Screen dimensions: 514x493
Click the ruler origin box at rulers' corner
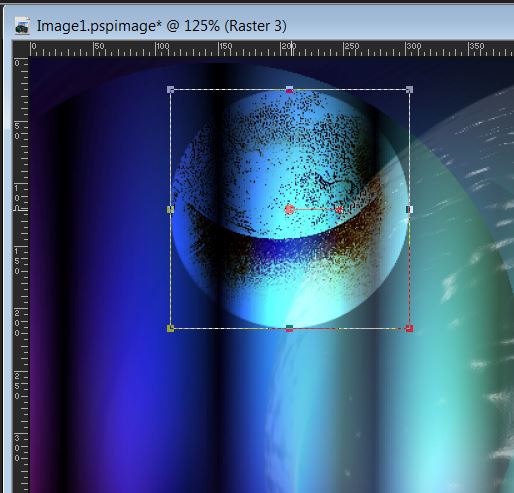(x=21, y=49)
